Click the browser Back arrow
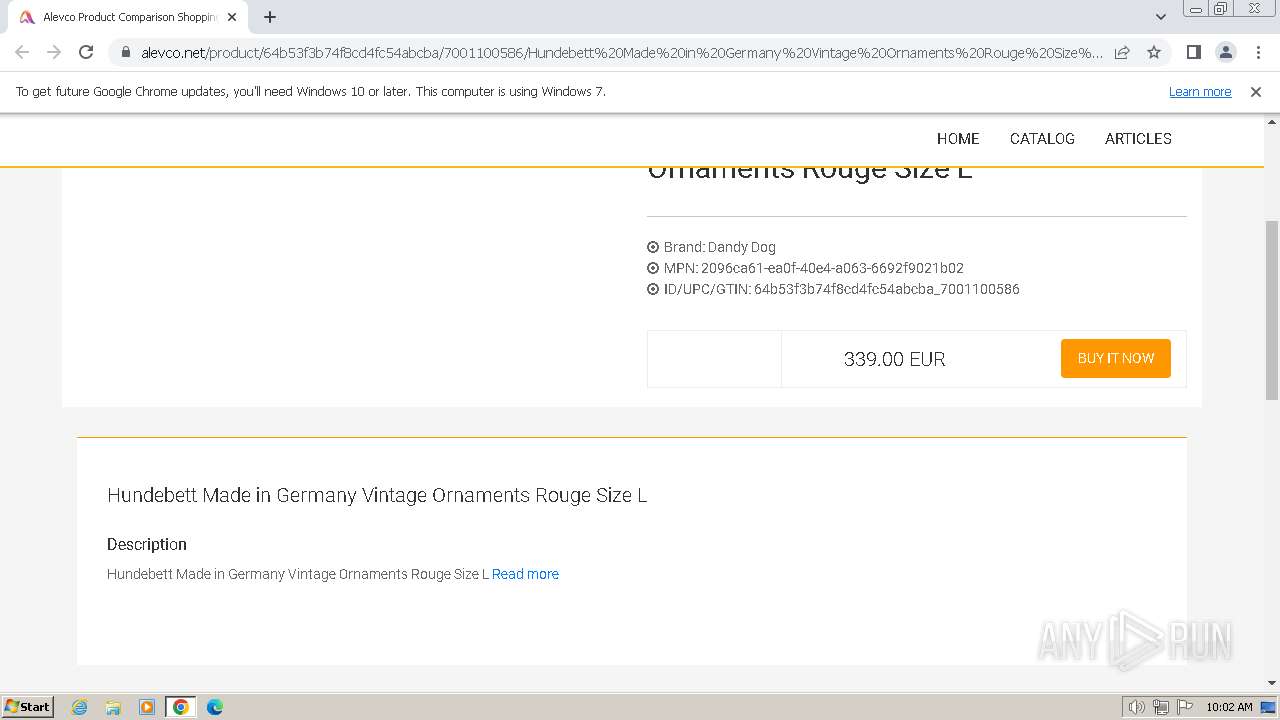1280x720 pixels. pyautogui.click(x=22, y=52)
